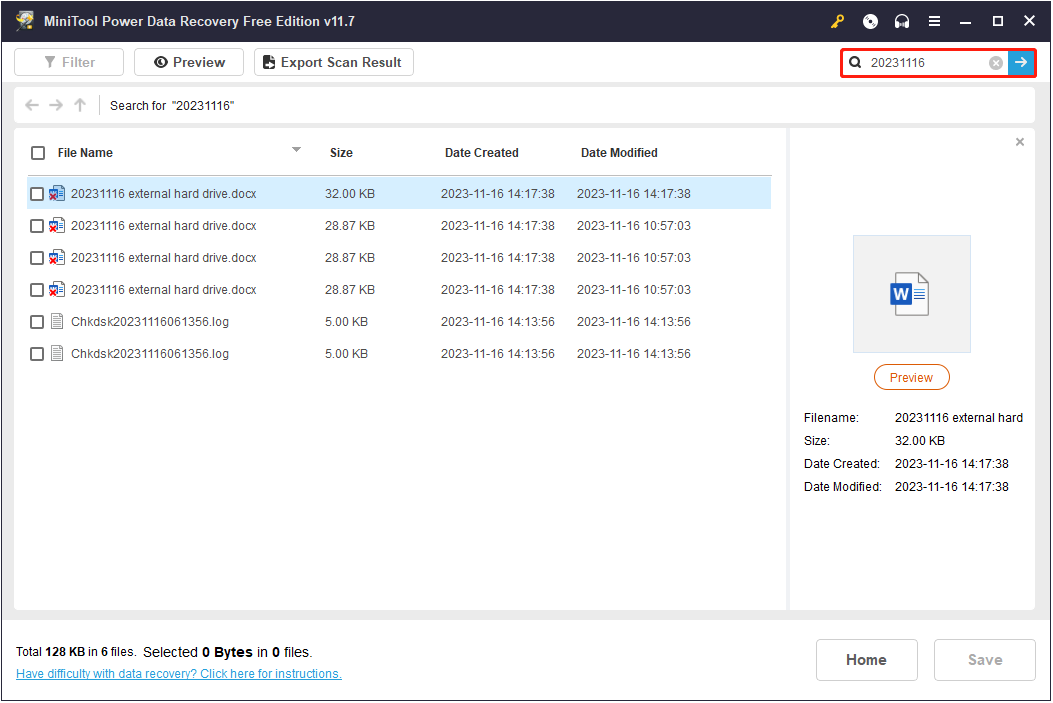
Task: Click into the search box containing 20231116
Action: [927, 62]
